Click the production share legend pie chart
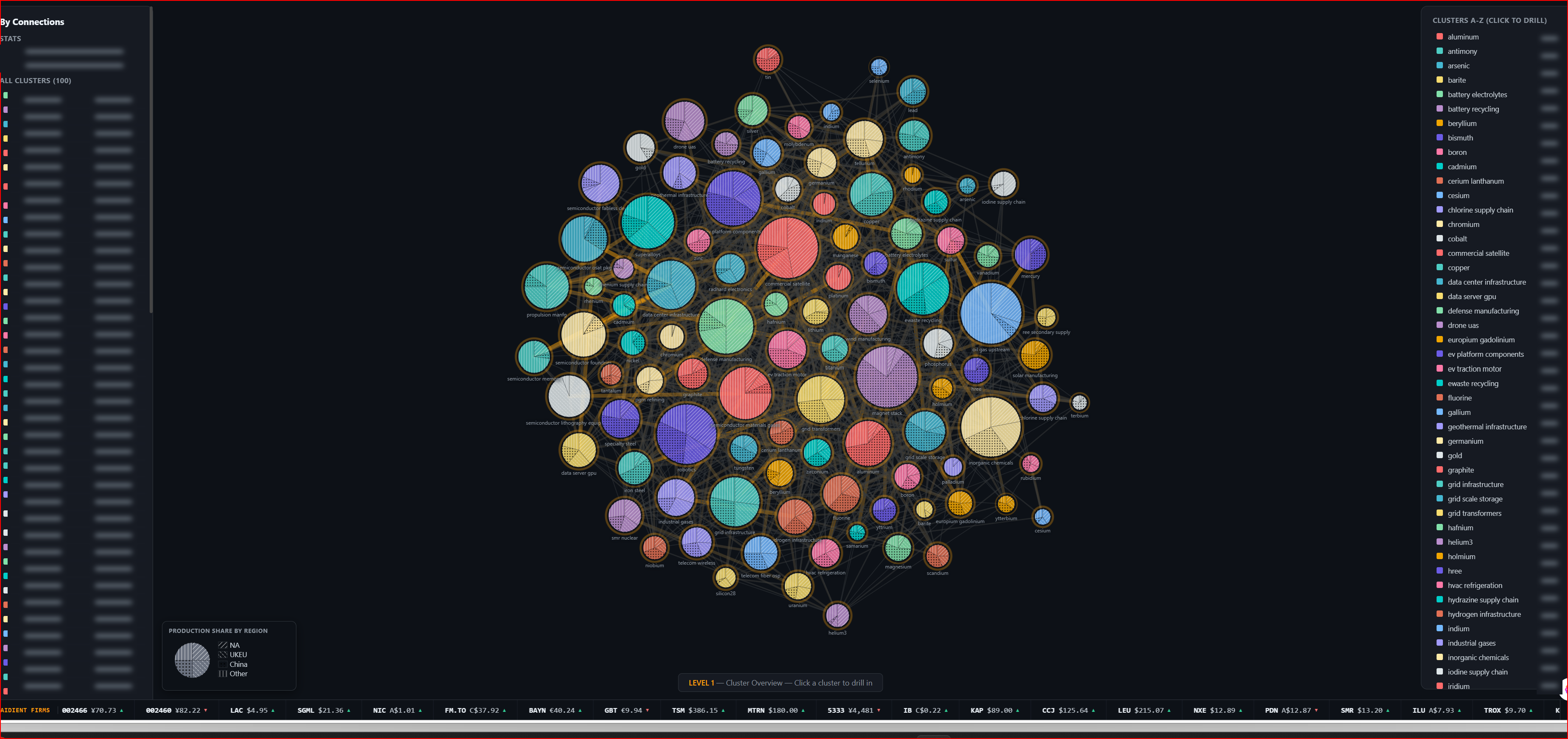Image resolution: width=1568 pixels, height=739 pixels. tap(193, 661)
